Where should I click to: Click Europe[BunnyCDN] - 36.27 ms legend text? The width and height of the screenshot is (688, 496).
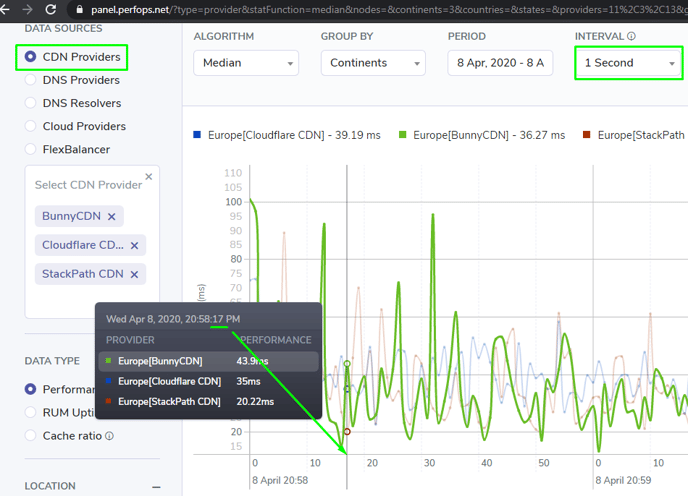click(x=489, y=135)
